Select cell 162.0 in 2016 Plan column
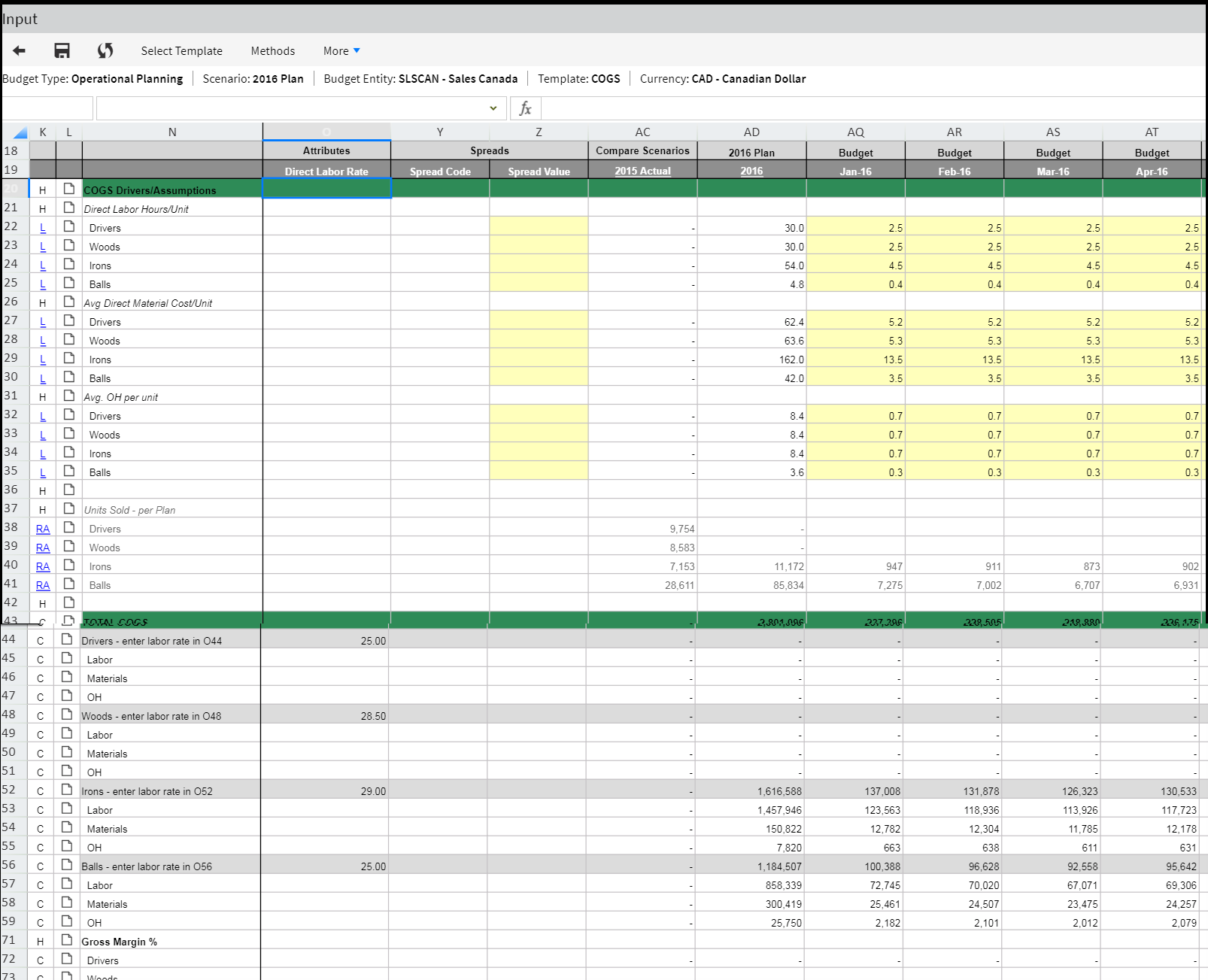 click(751, 359)
